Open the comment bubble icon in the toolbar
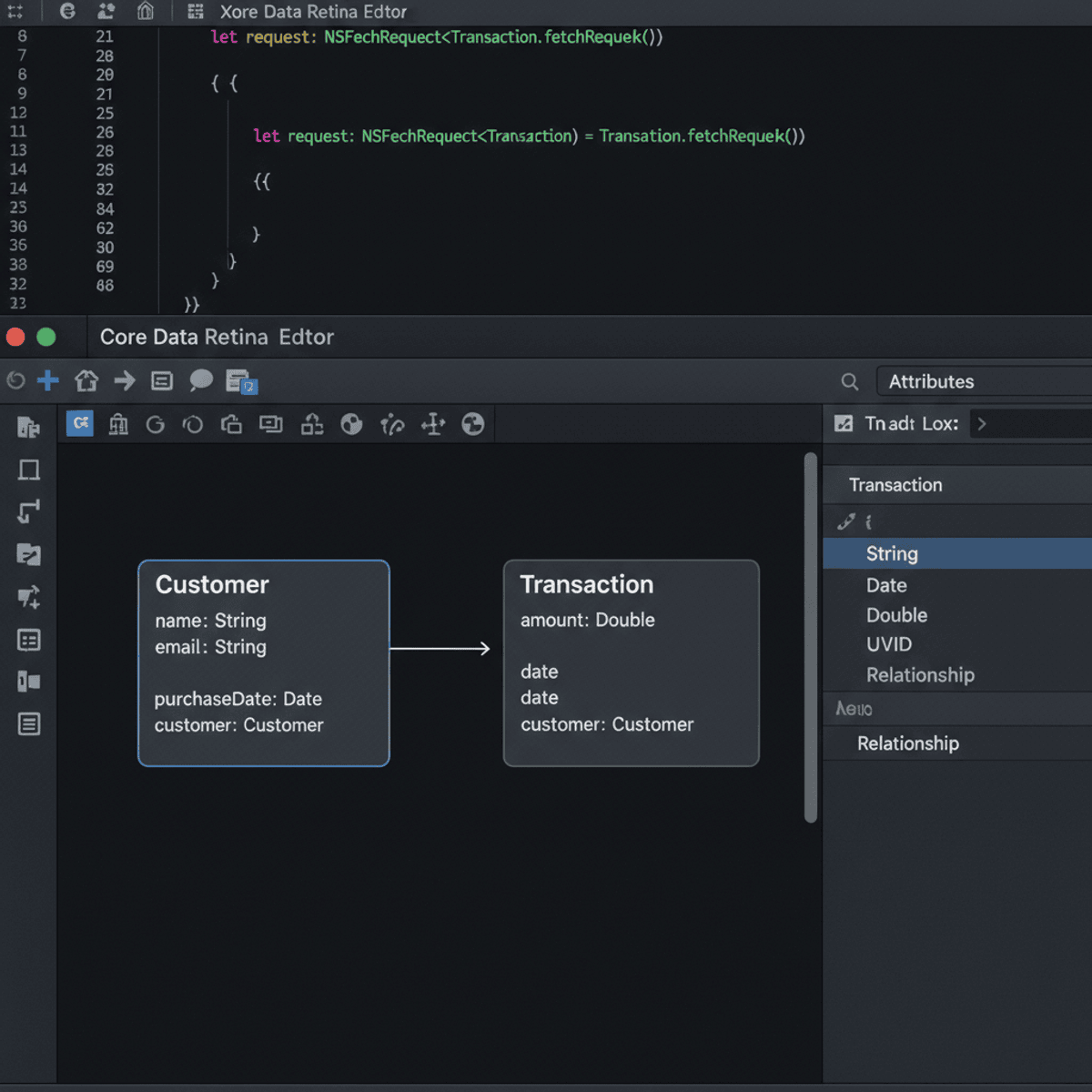This screenshot has height=1092, width=1092. pyautogui.click(x=201, y=380)
